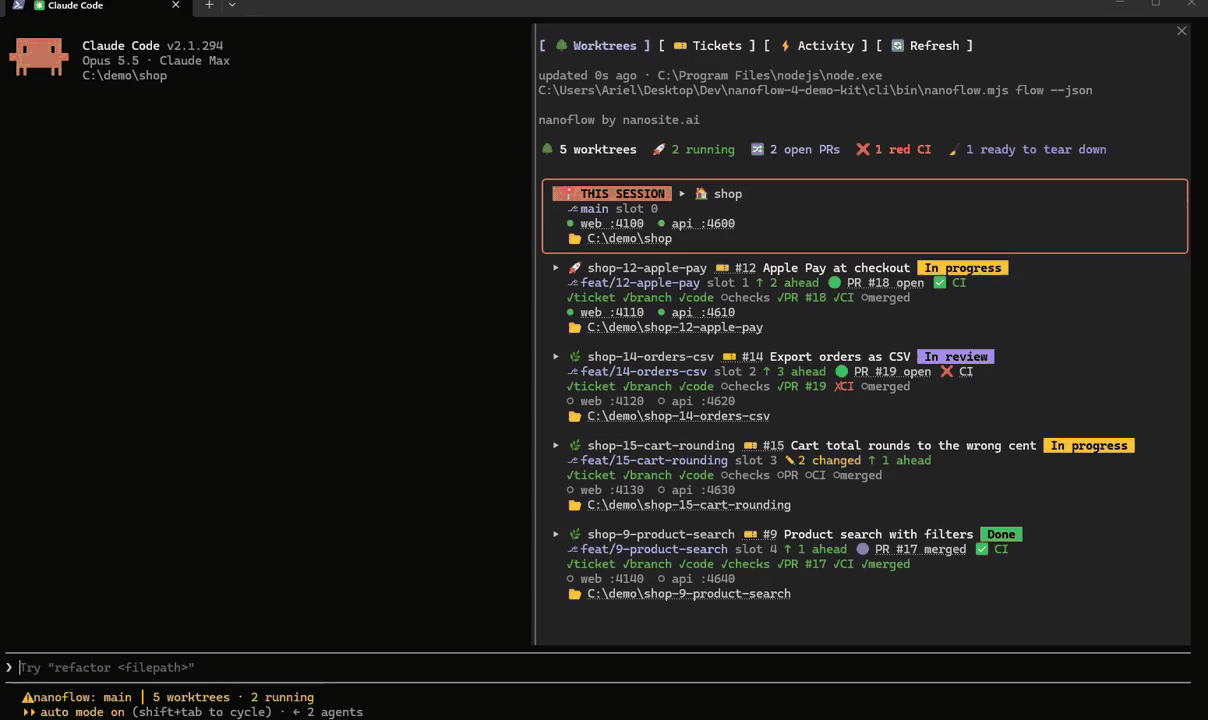The width and height of the screenshot is (1208, 720).
Task: Open folder icon for C:\demo\shop
Action: pos(574,239)
